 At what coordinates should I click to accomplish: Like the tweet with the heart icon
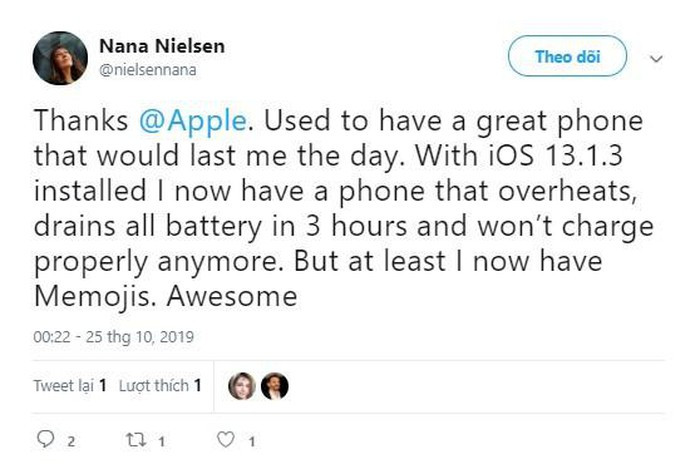pos(226,439)
